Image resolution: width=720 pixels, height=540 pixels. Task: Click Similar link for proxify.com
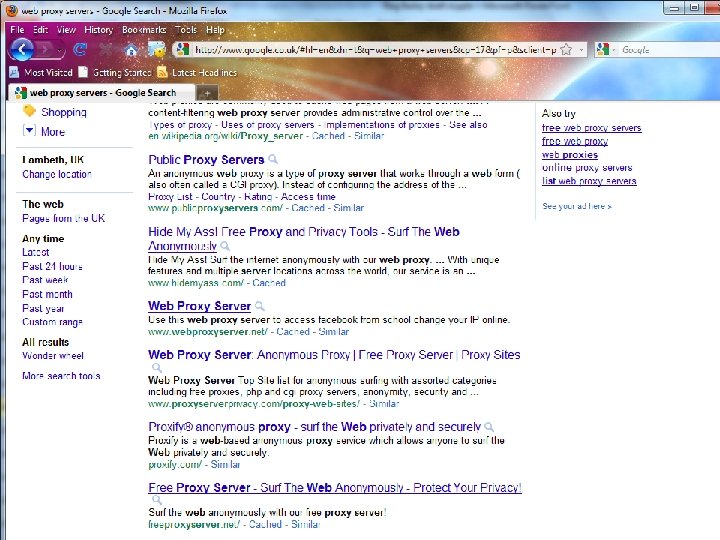(225, 465)
